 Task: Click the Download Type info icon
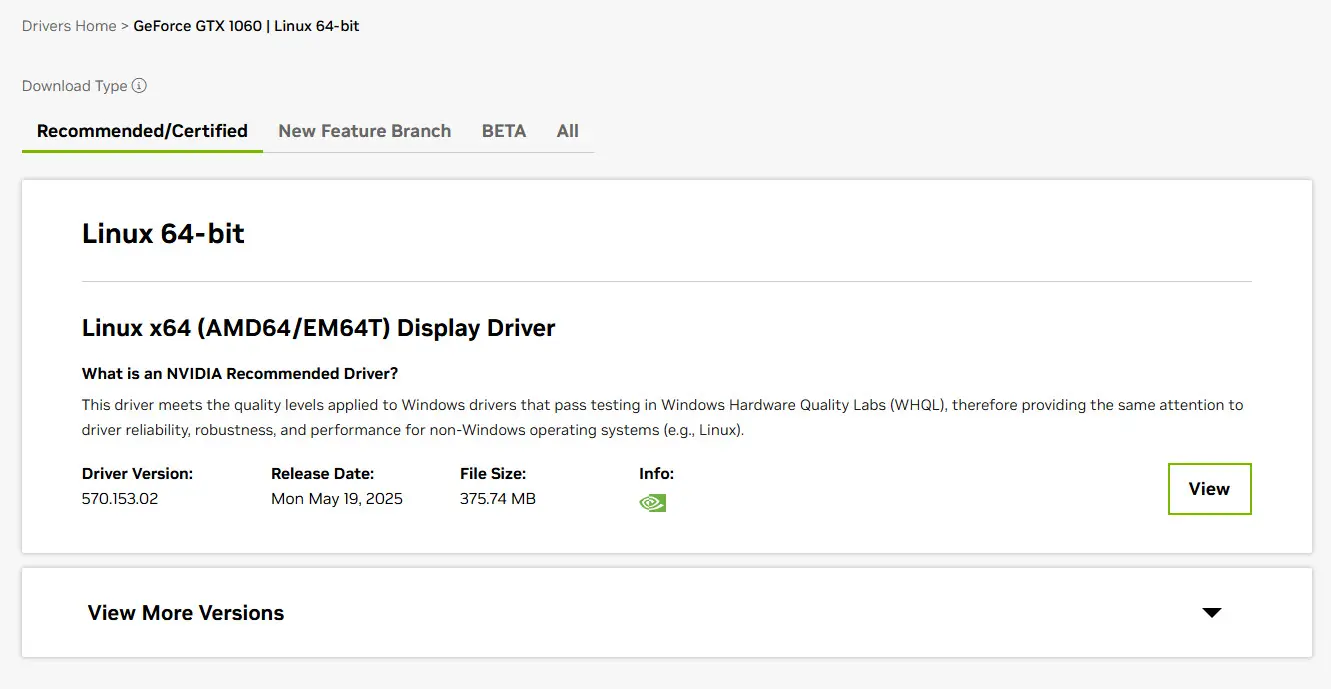pyautogui.click(x=139, y=86)
